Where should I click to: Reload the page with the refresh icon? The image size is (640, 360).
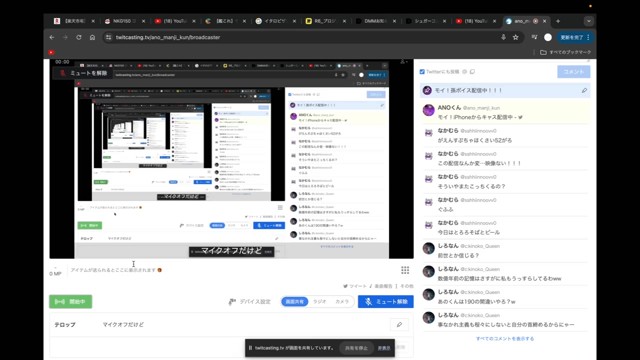(x=79, y=37)
